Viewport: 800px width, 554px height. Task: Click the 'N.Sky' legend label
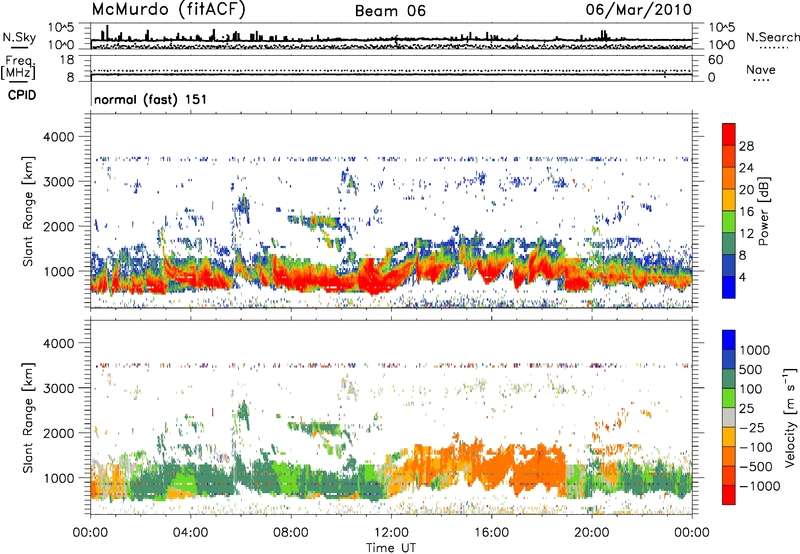click(x=19, y=37)
